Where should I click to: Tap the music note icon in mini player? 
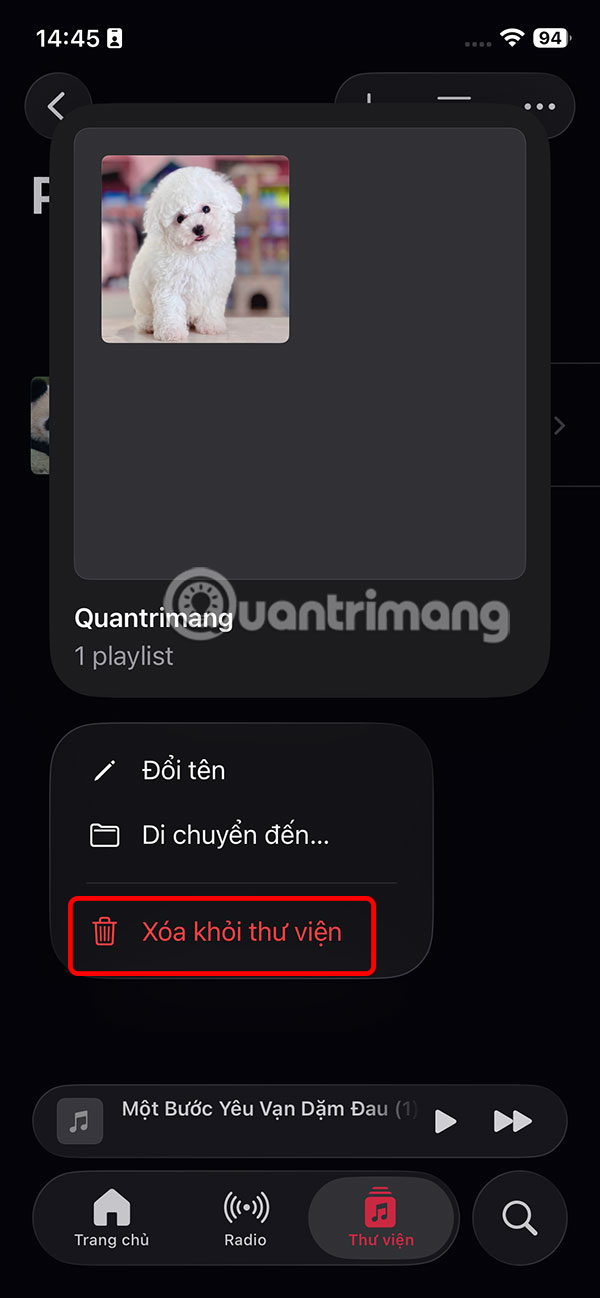click(x=80, y=1121)
